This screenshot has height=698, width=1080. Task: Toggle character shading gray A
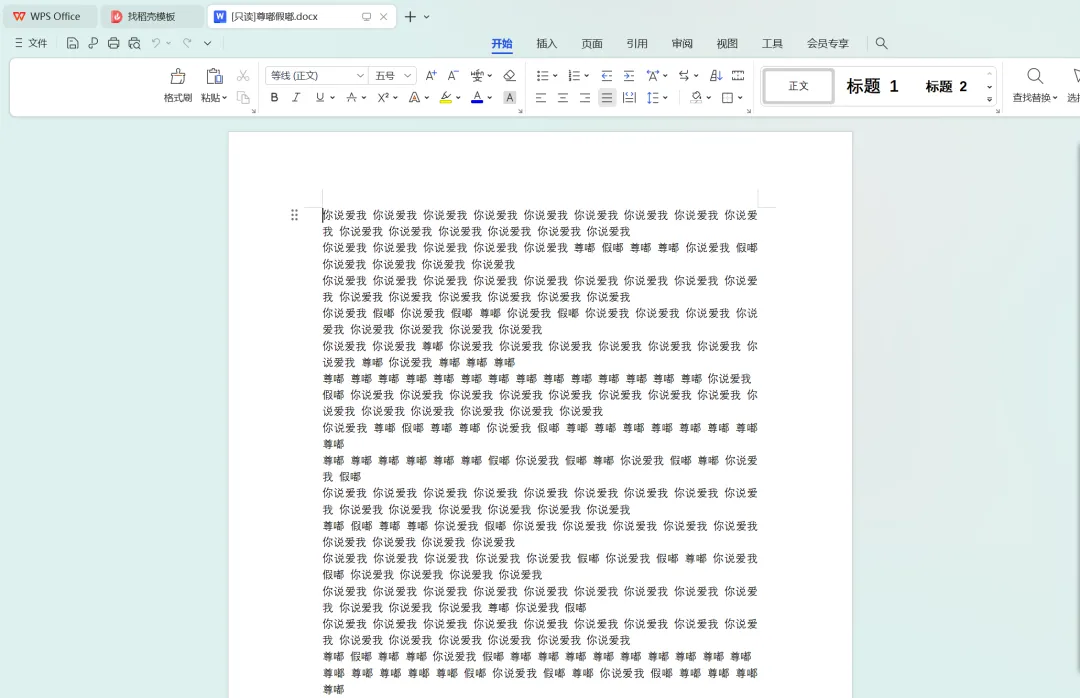pos(510,98)
